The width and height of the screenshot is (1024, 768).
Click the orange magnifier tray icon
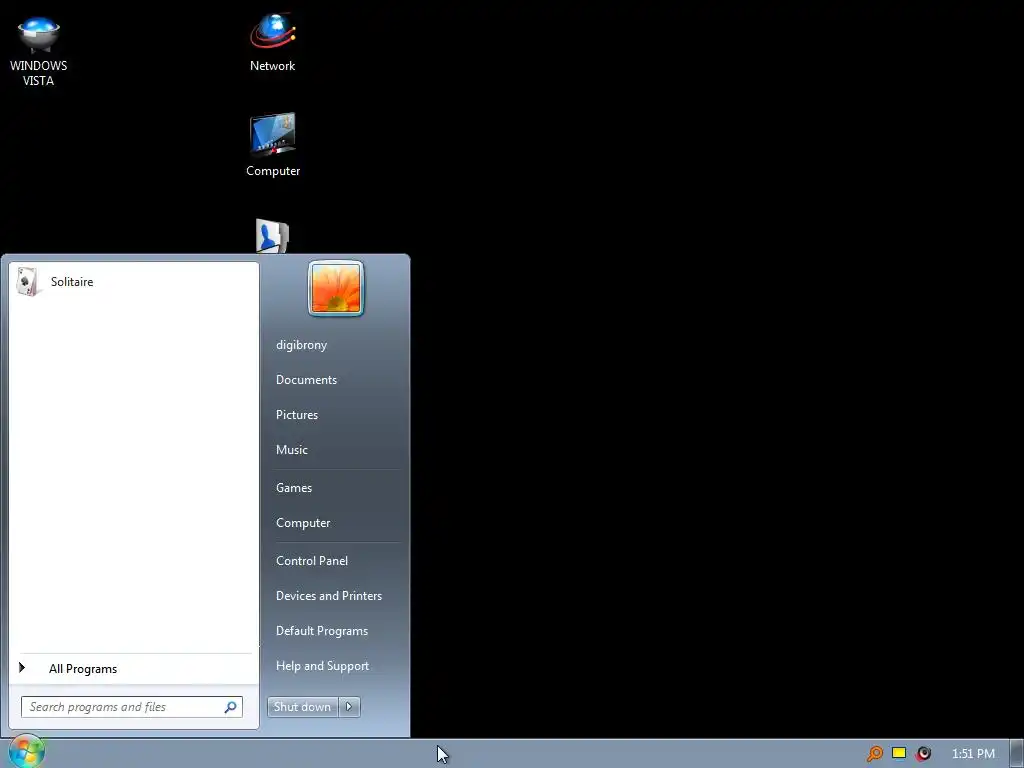[874, 754]
